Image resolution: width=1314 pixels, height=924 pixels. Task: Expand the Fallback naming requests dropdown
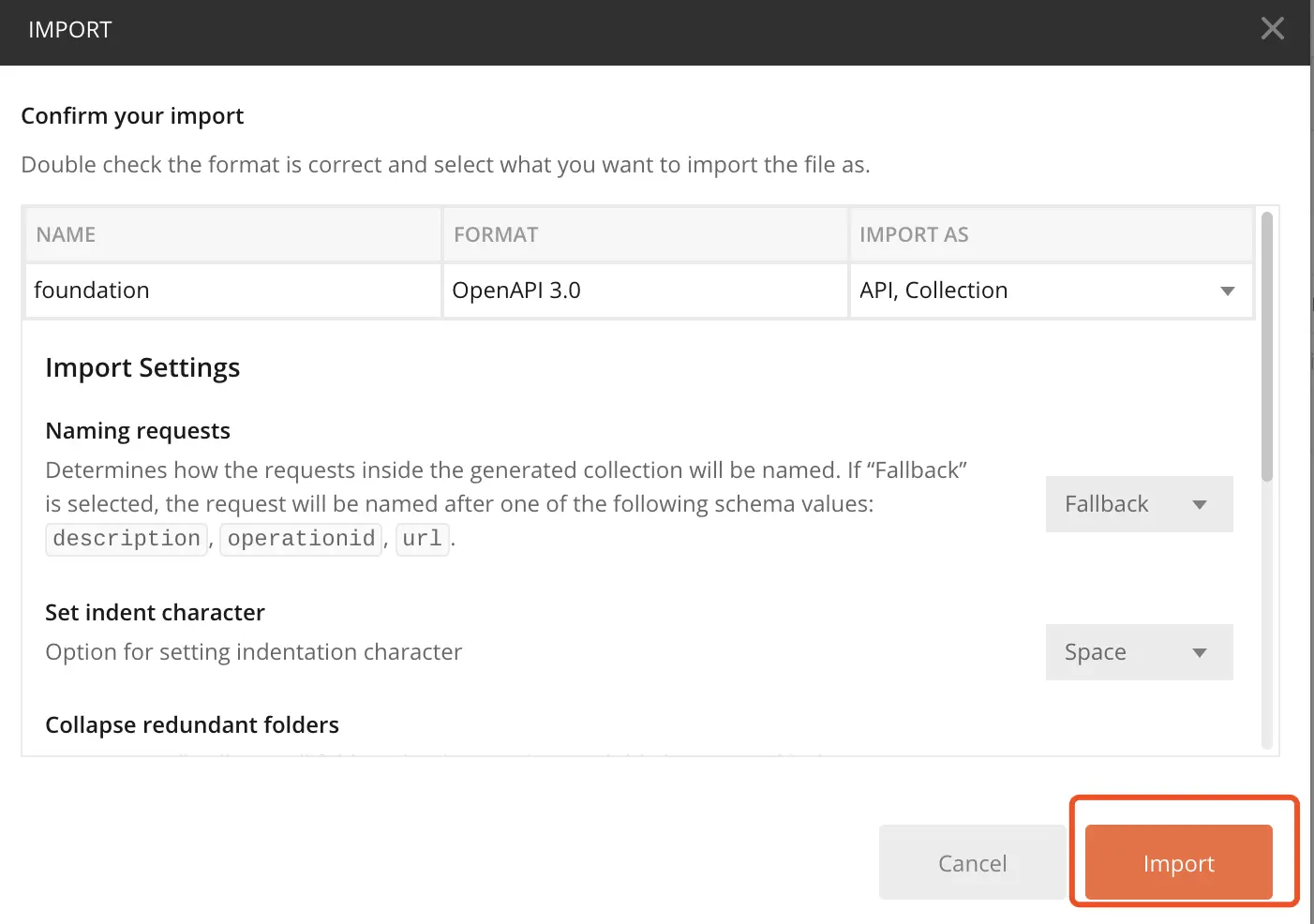click(x=1139, y=504)
